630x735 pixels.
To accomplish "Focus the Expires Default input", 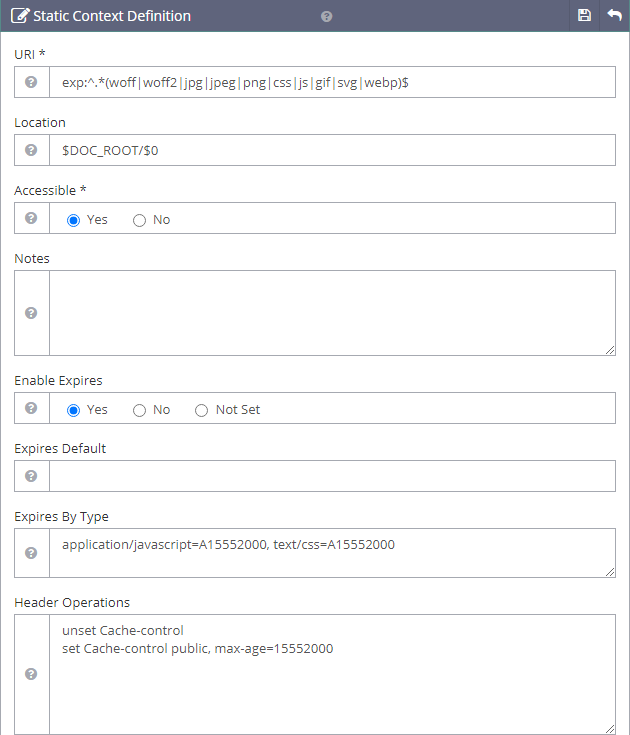I will 330,476.
